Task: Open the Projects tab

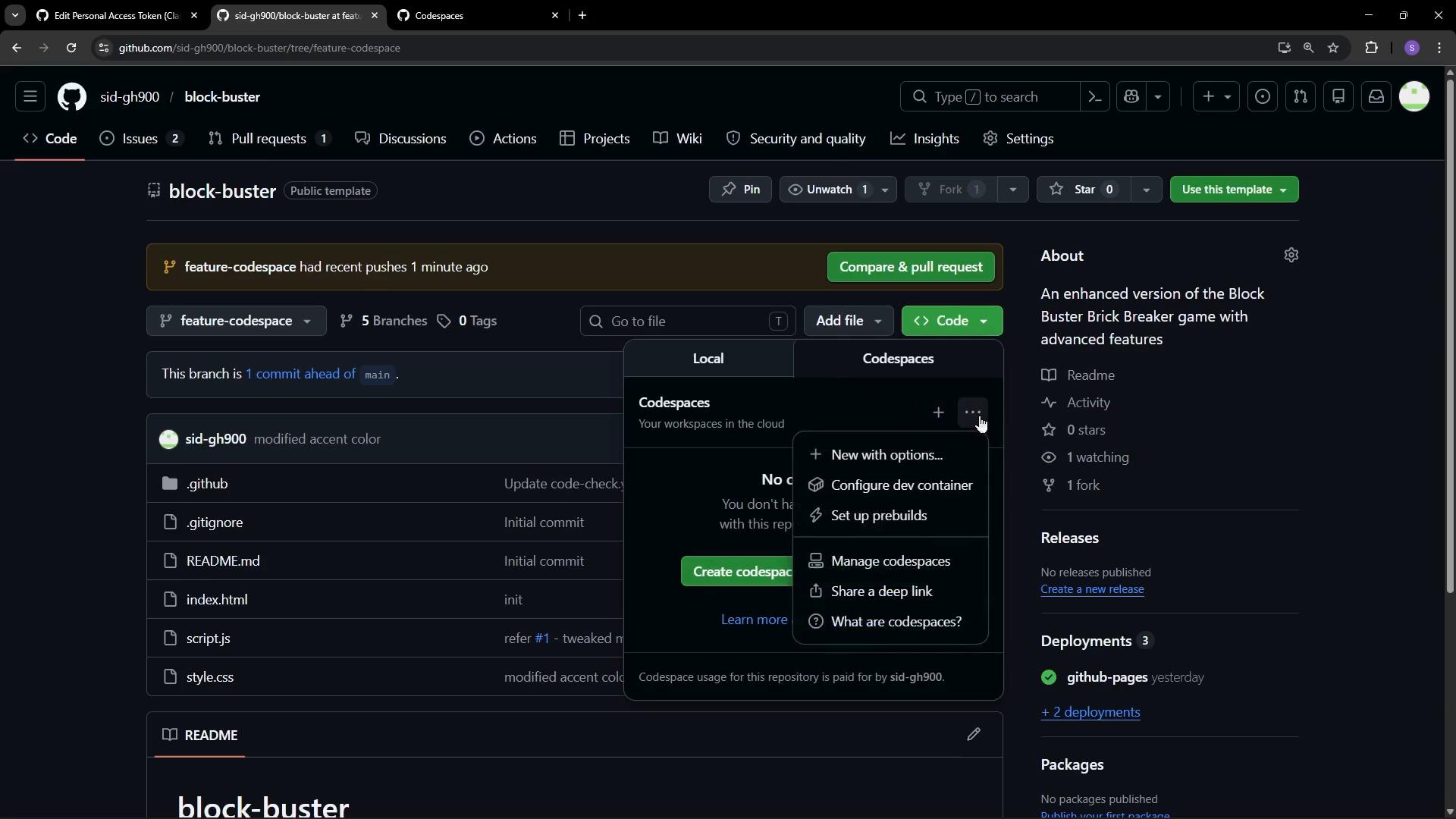Action: 595,139
